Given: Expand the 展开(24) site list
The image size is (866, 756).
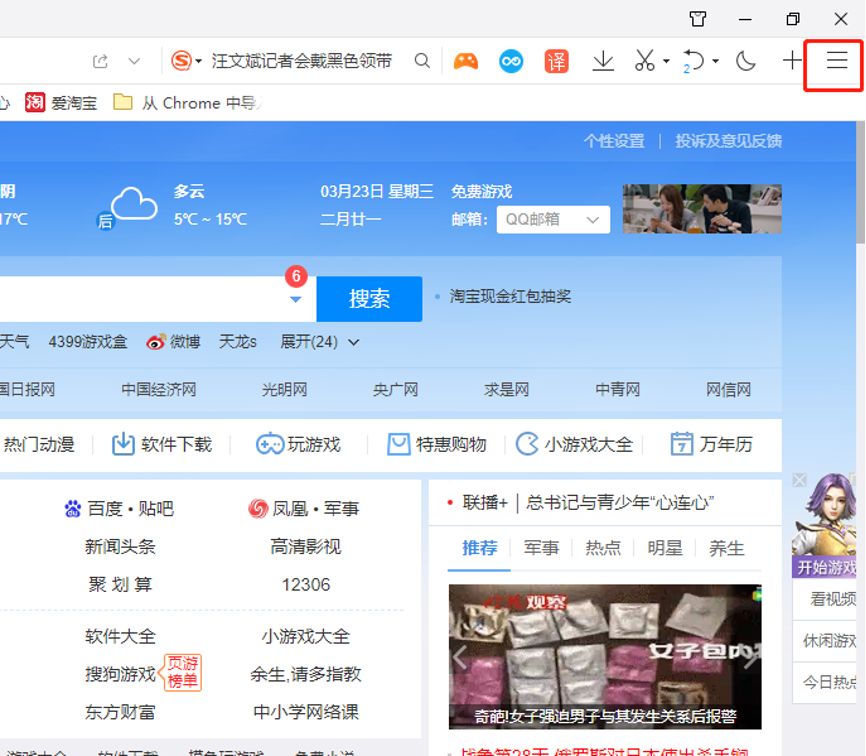Looking at the screenshot, I should (320, 342).
